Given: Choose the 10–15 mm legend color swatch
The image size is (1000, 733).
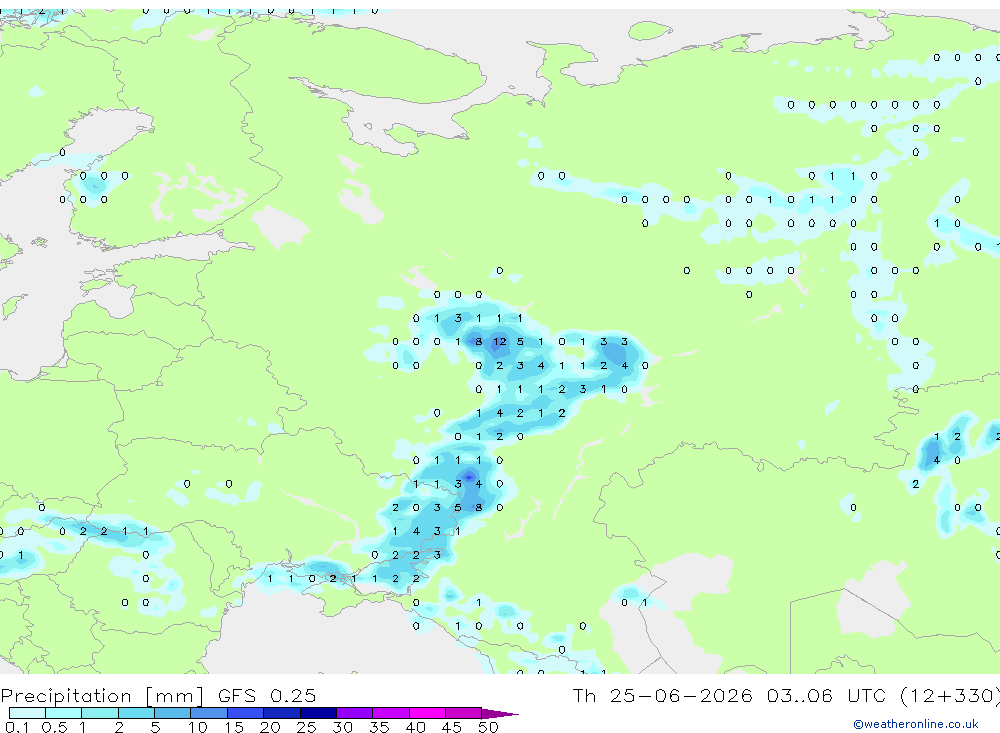Looking at the screenshot, I should click(x=209, y=713).
